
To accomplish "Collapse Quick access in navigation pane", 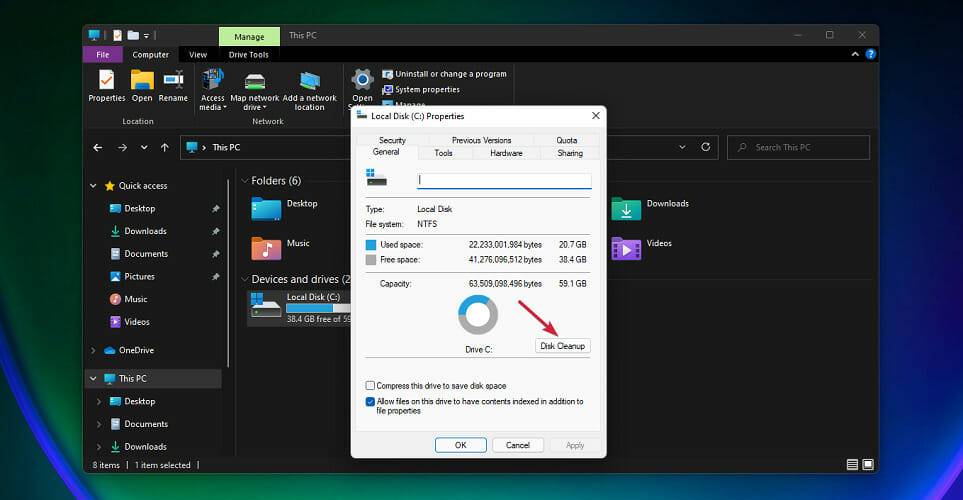I will tap(93, 186).
